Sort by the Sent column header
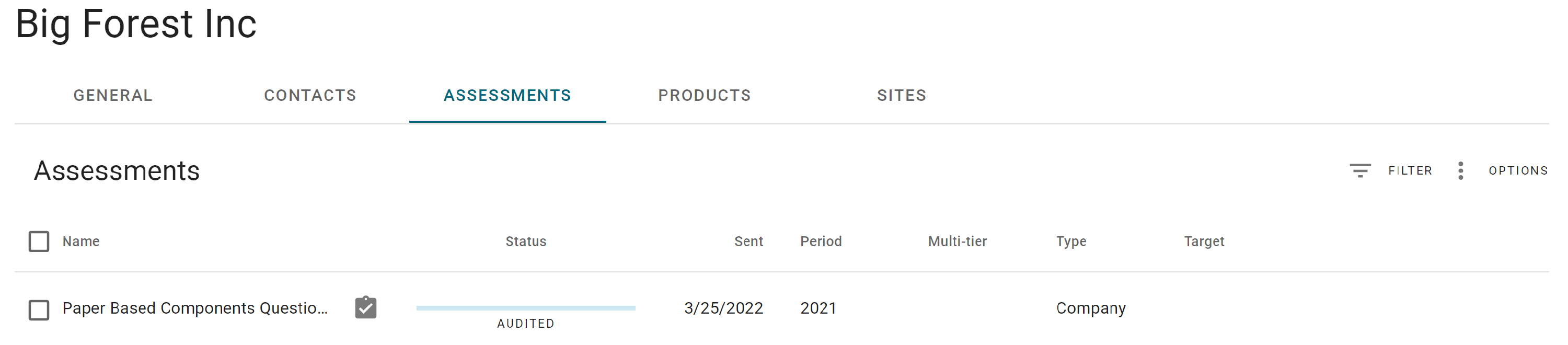This screenshot has height=345, width=1568. pyautogui.click(x=748, y=241)
